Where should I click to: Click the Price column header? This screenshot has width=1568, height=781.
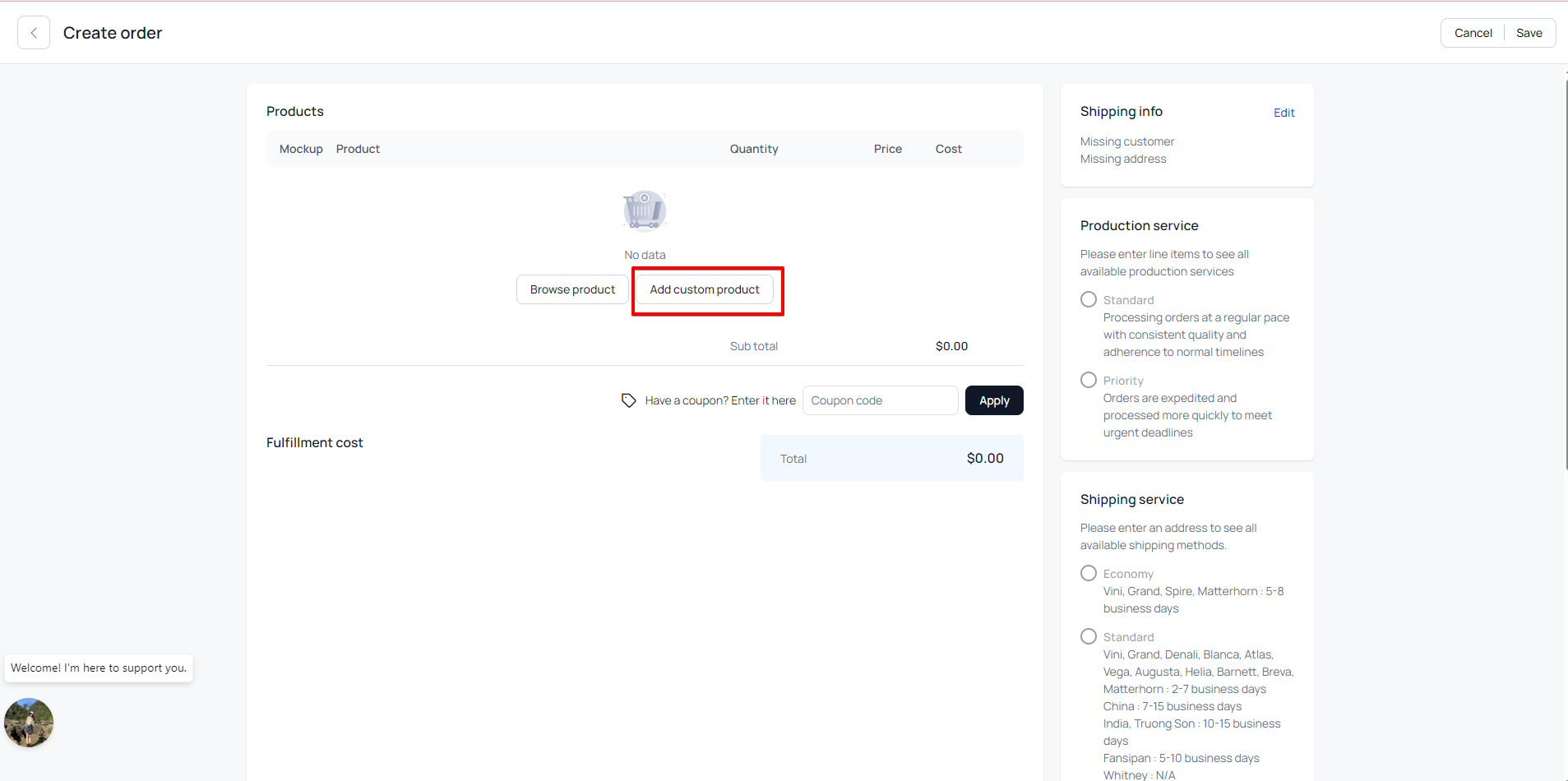[887, 149]
